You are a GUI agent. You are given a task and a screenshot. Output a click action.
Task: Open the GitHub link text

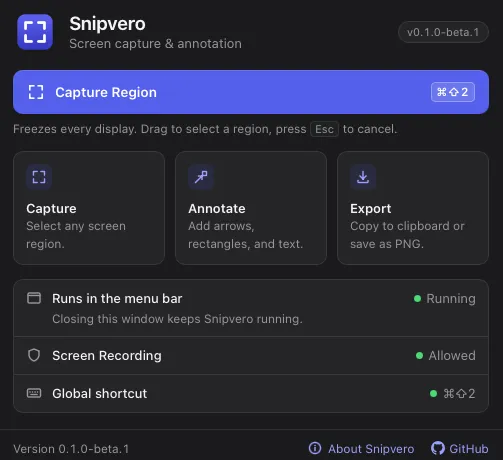[x=469, y=449]
